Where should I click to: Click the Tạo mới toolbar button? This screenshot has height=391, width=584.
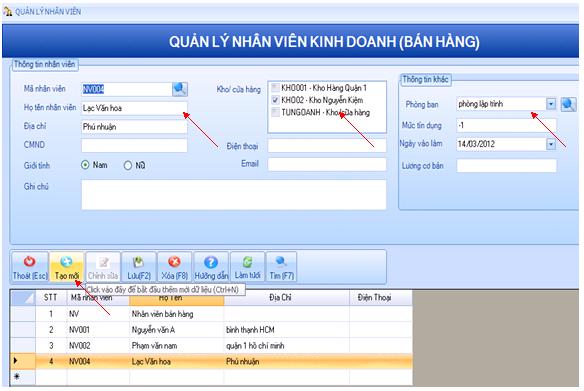(x=67, y=267)
